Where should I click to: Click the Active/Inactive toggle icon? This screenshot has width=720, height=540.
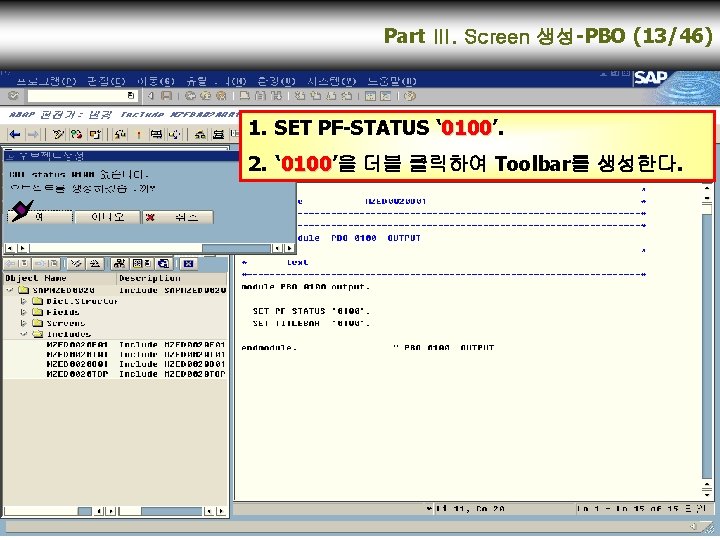coord(76,135)
